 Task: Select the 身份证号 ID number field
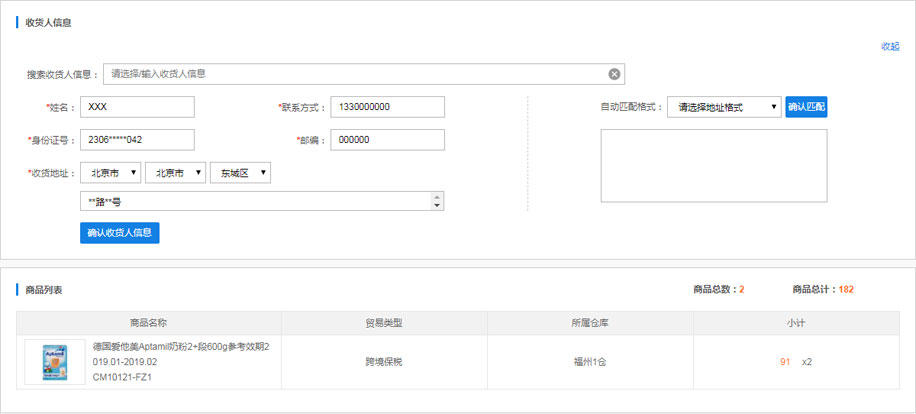click(137, 140)
